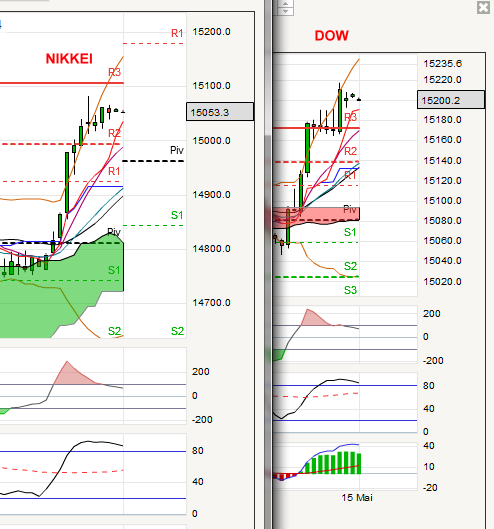Click the R3 label on Nikkei chart

pyautogui.click(x=114, y=72)
